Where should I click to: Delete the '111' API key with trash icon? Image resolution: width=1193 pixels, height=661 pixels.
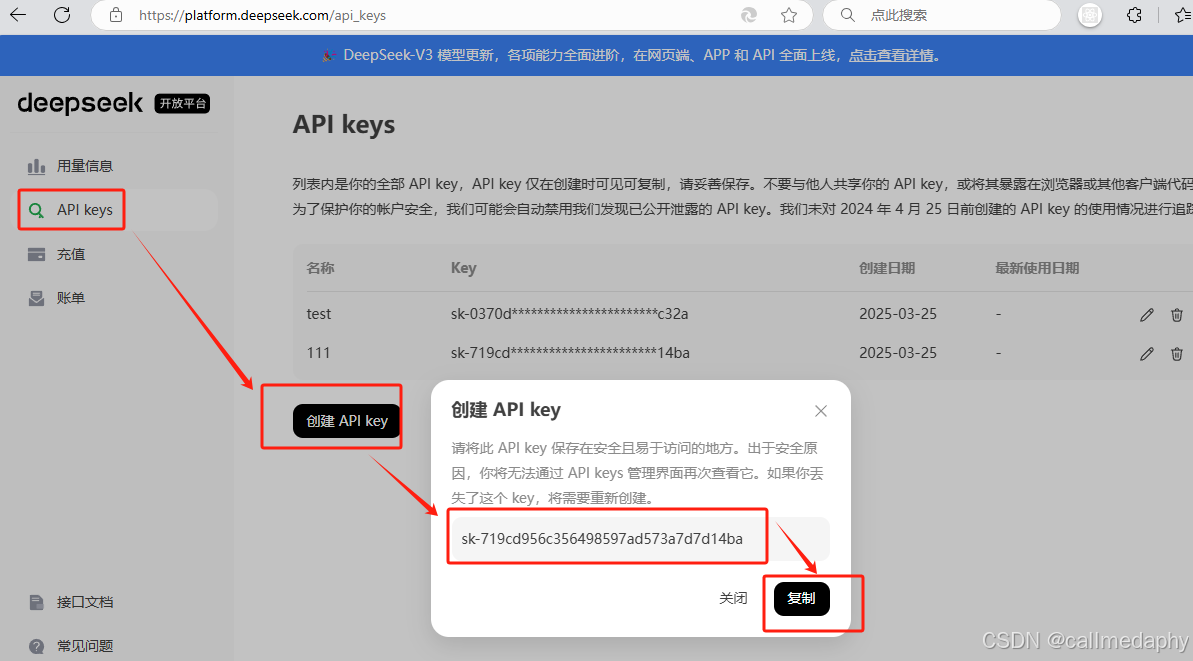pos(1177,354)
